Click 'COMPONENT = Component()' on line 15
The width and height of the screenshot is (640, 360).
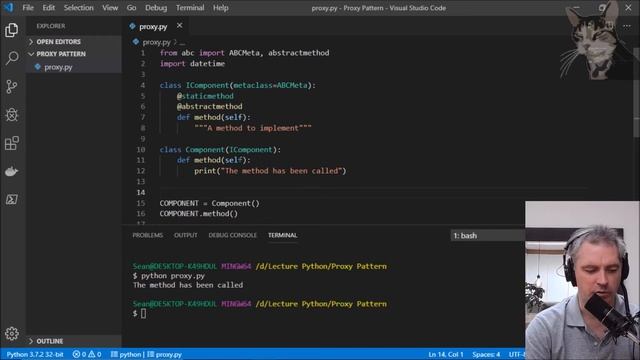(209, 203)
